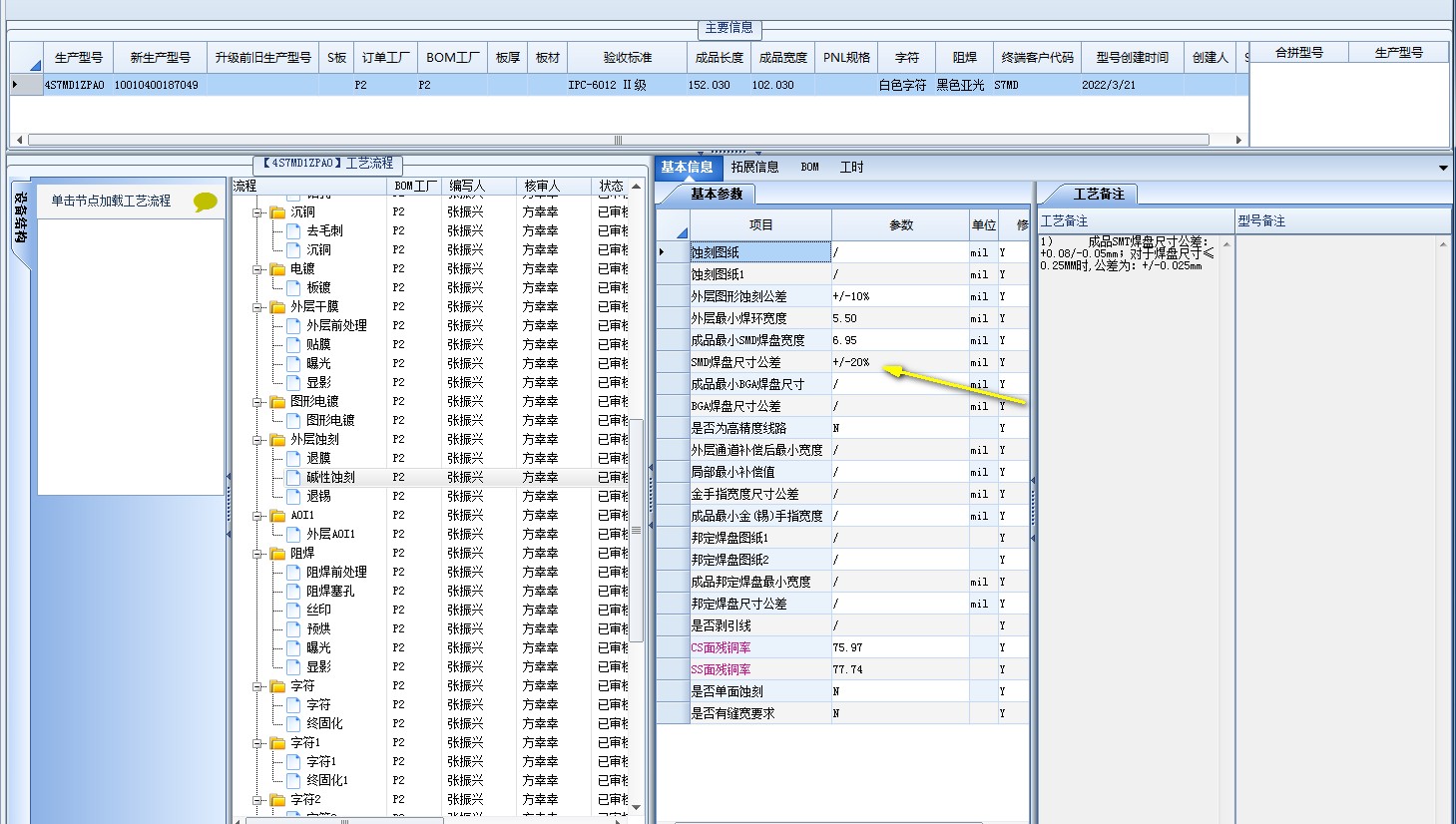Click the 字符1 folder icon
The image size is (1456, 824).
click(277, 742)
